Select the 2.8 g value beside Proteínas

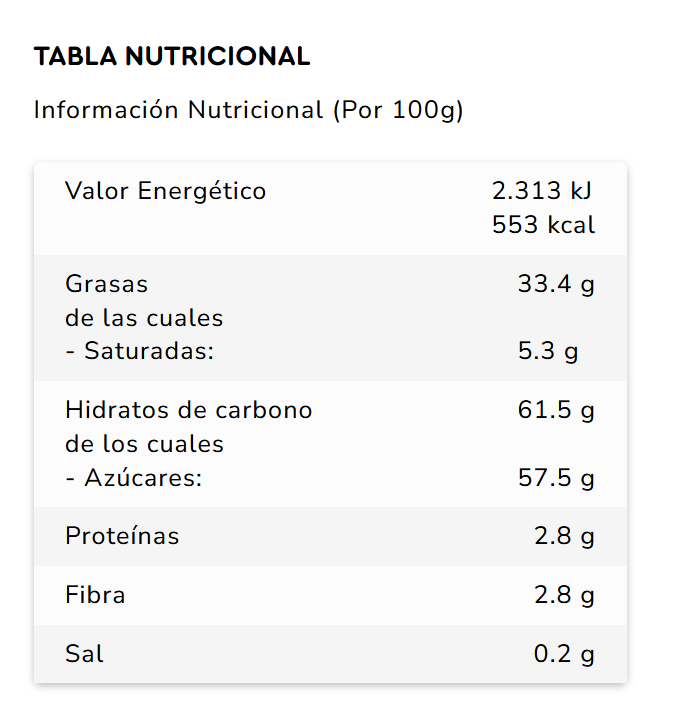(564, 536)
